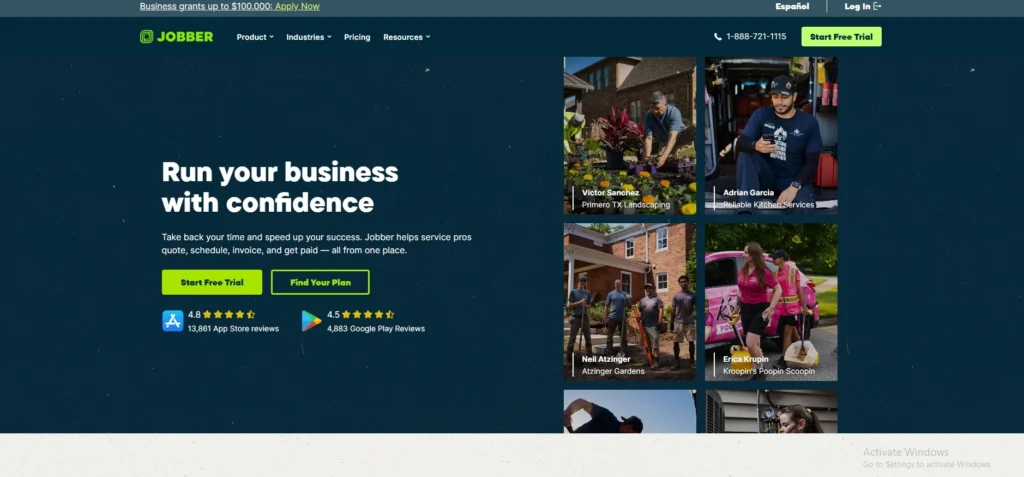Select the Victor Sanchez landscaping photo
1024x477 pixels.
click(630, 135)
